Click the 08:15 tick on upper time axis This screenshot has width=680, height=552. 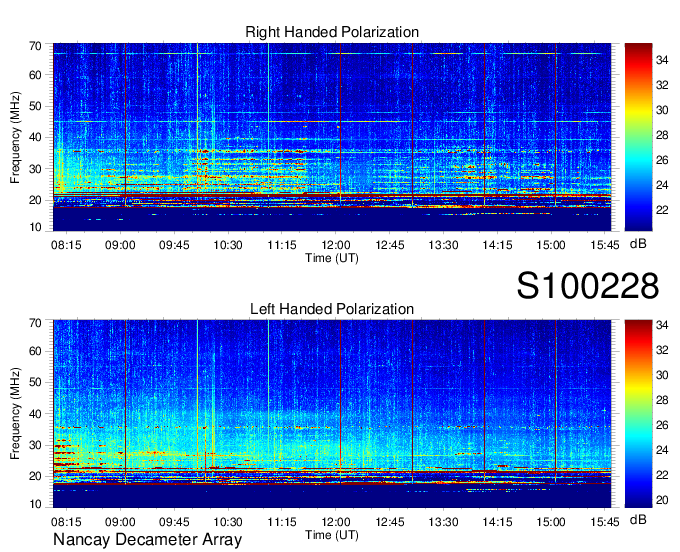(66, 245)
